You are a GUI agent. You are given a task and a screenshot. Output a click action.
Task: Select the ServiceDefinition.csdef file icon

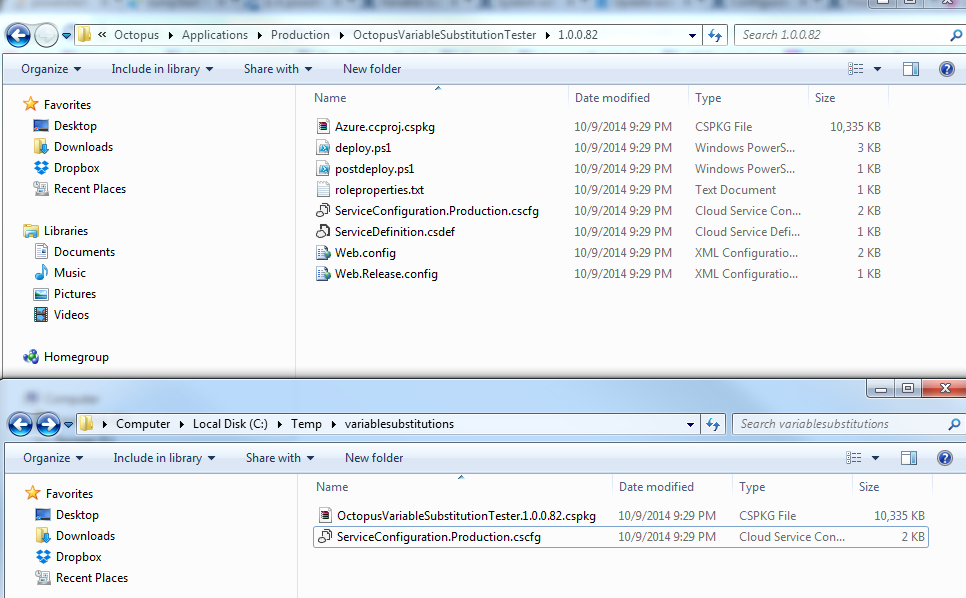[323, 232]
